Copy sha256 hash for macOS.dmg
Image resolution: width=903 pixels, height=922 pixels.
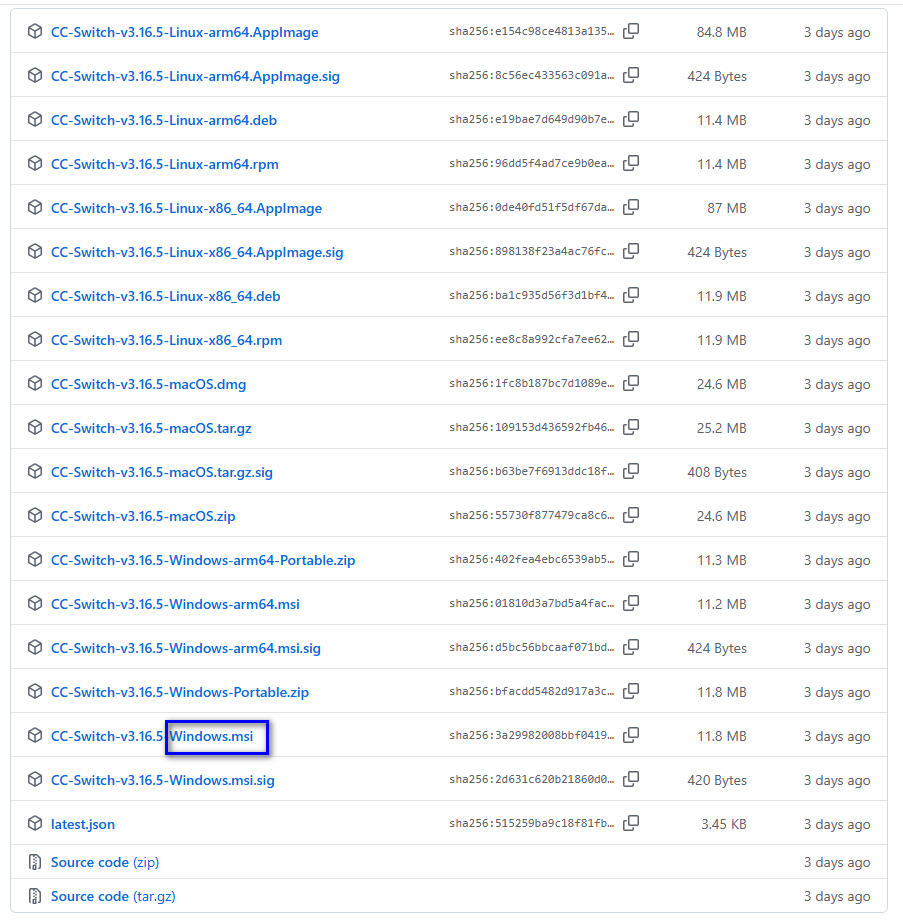(x=631, y=383)
